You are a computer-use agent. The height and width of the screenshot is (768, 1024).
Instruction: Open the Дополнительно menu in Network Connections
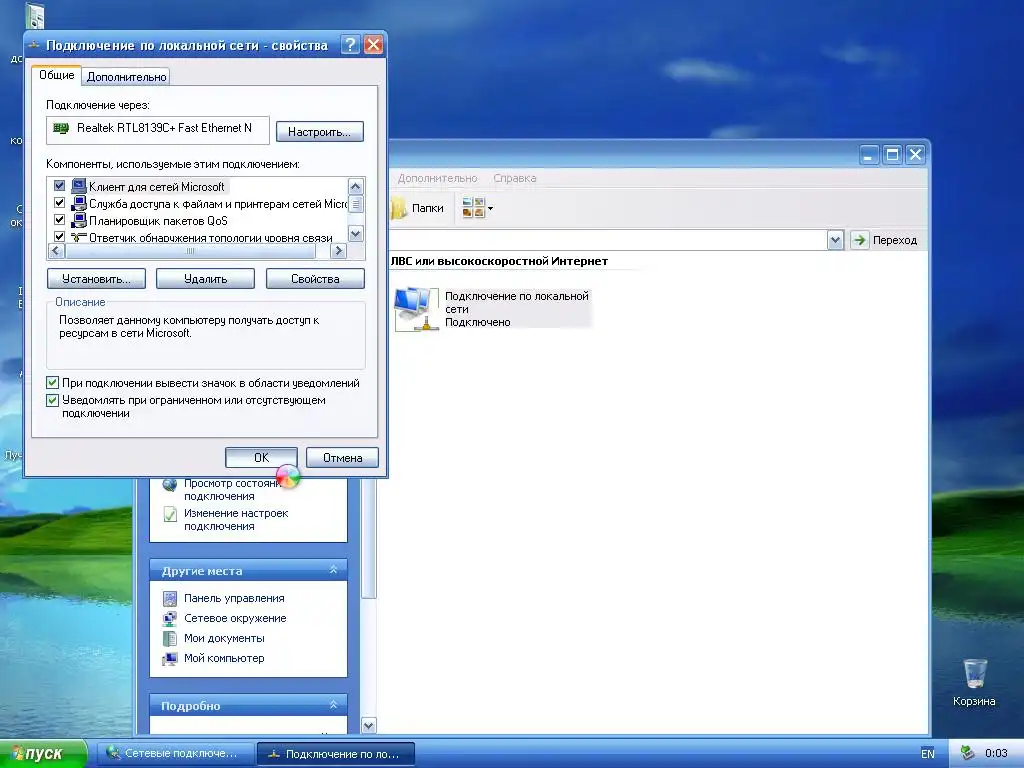tap(437, 178)
